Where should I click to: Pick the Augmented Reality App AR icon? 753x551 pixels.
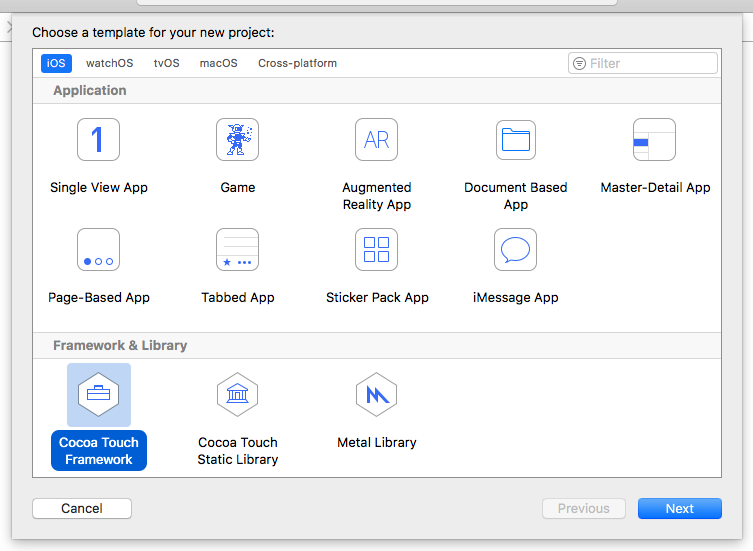click(x=376, y=140)
